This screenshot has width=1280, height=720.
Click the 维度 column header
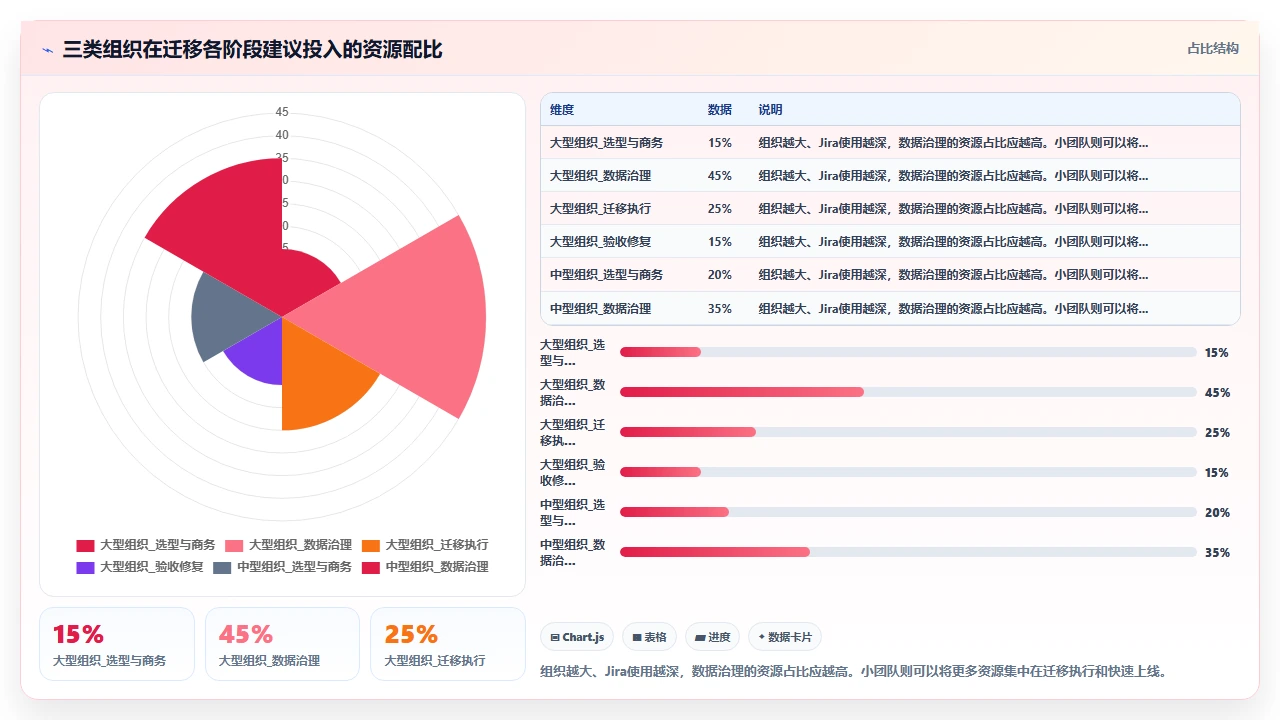[562, 110]
